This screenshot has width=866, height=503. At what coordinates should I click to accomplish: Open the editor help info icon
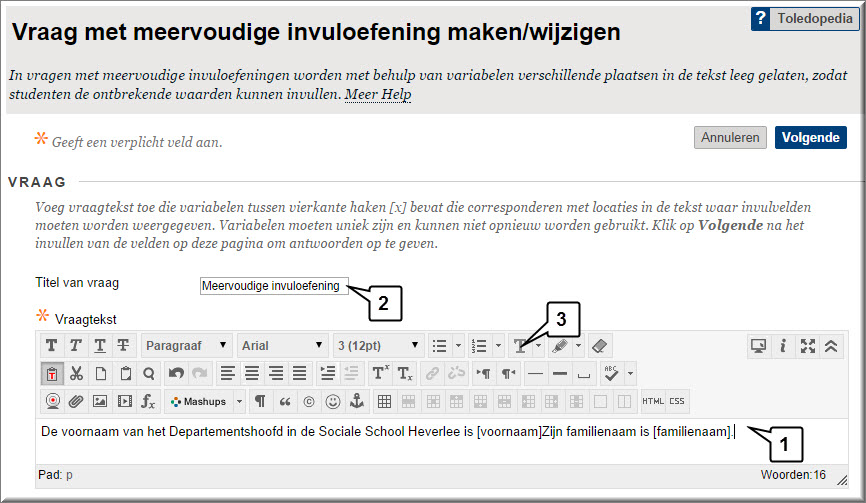(x=783, y=346)
